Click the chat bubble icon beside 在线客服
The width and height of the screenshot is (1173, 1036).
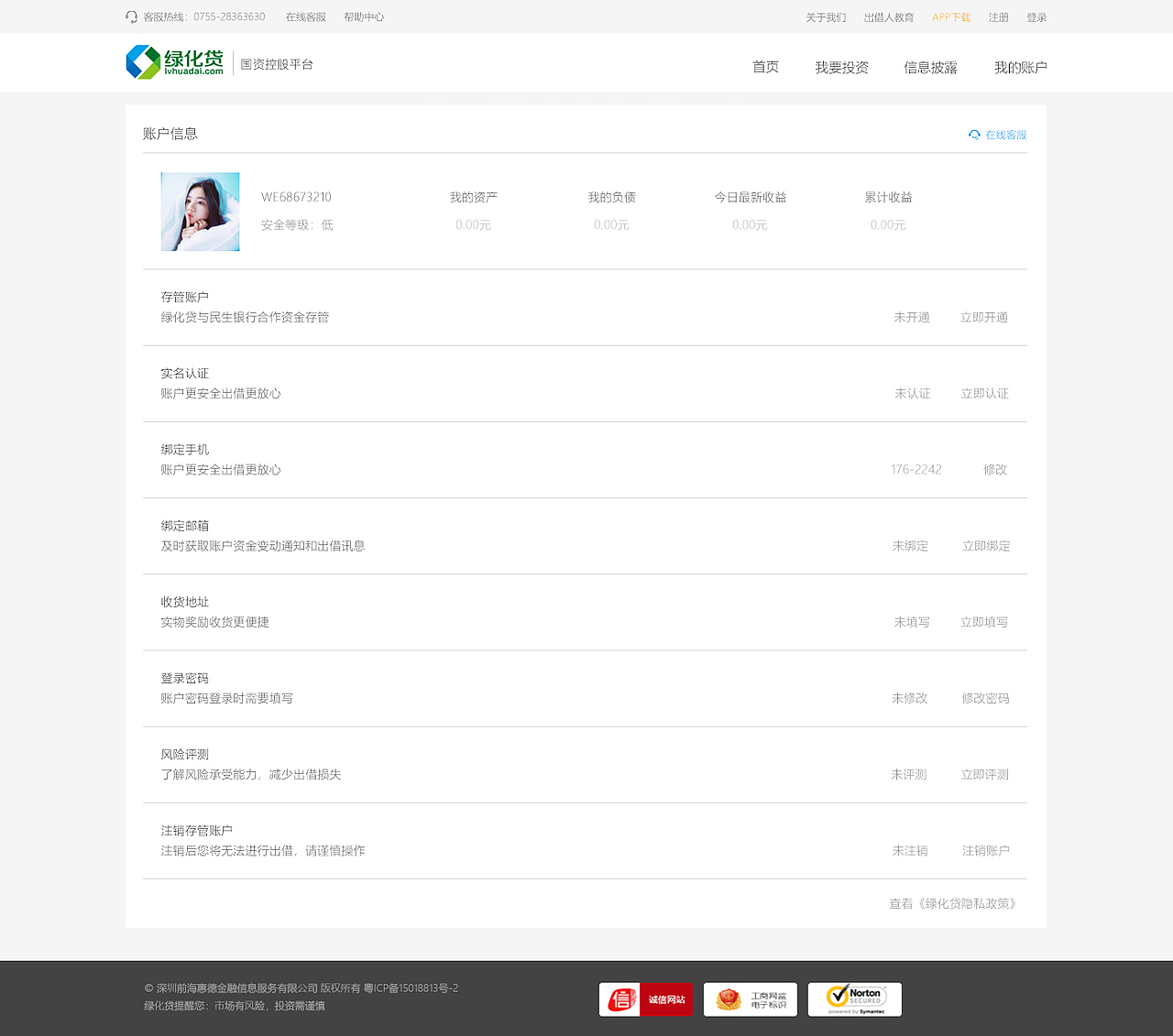pos(974,134)
